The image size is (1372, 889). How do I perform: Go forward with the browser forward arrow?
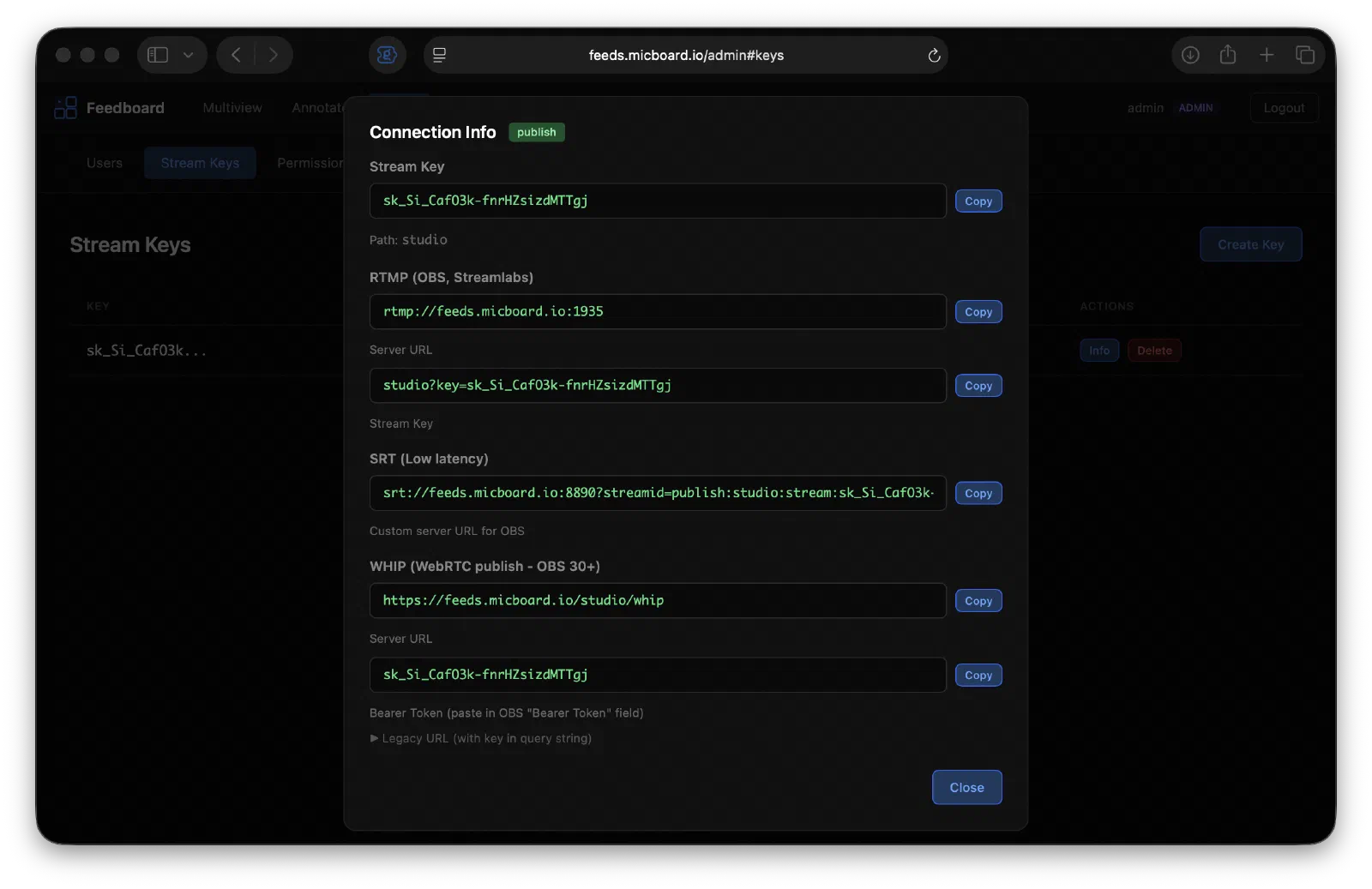[273, 55]
